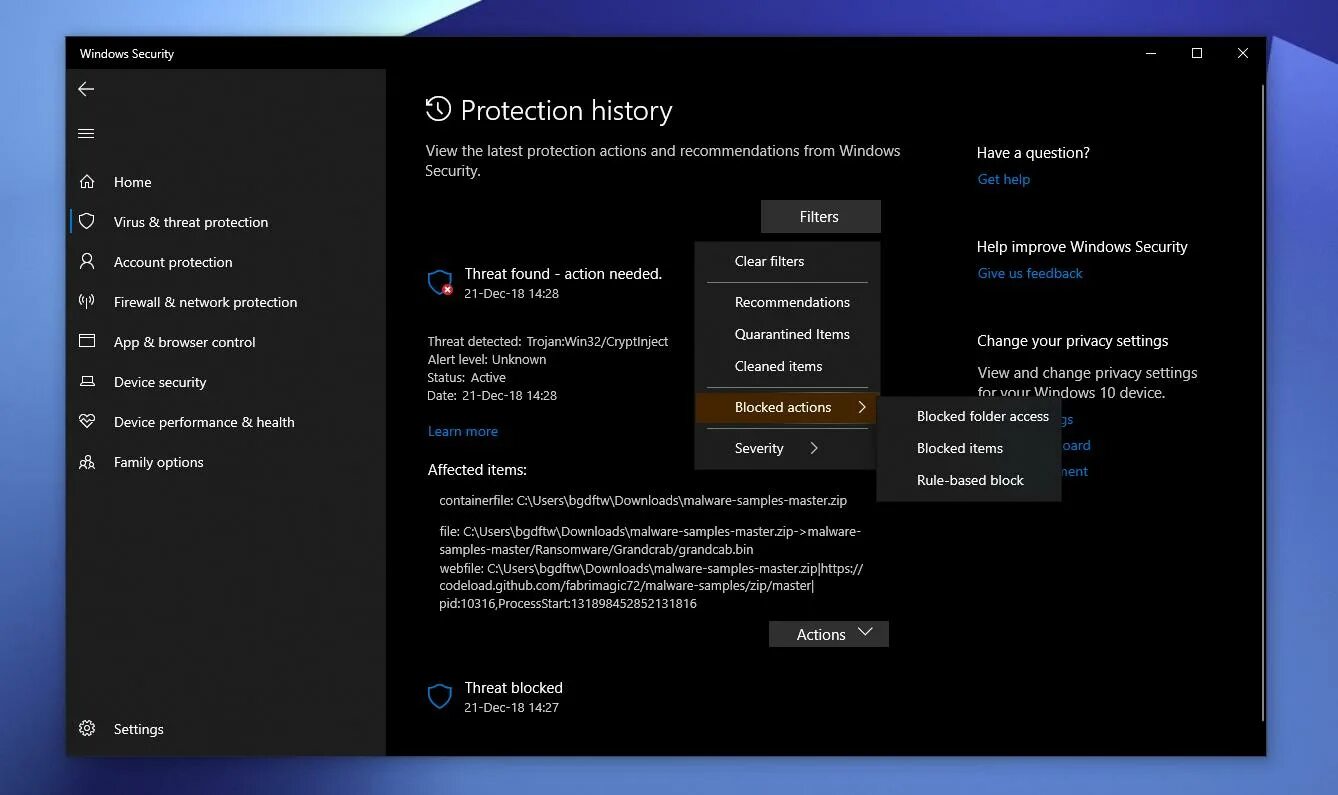Image resolution: width=1338 pixels, height=795 pixels.
Task: Open the Learn more link
Action: click(462, 431)
